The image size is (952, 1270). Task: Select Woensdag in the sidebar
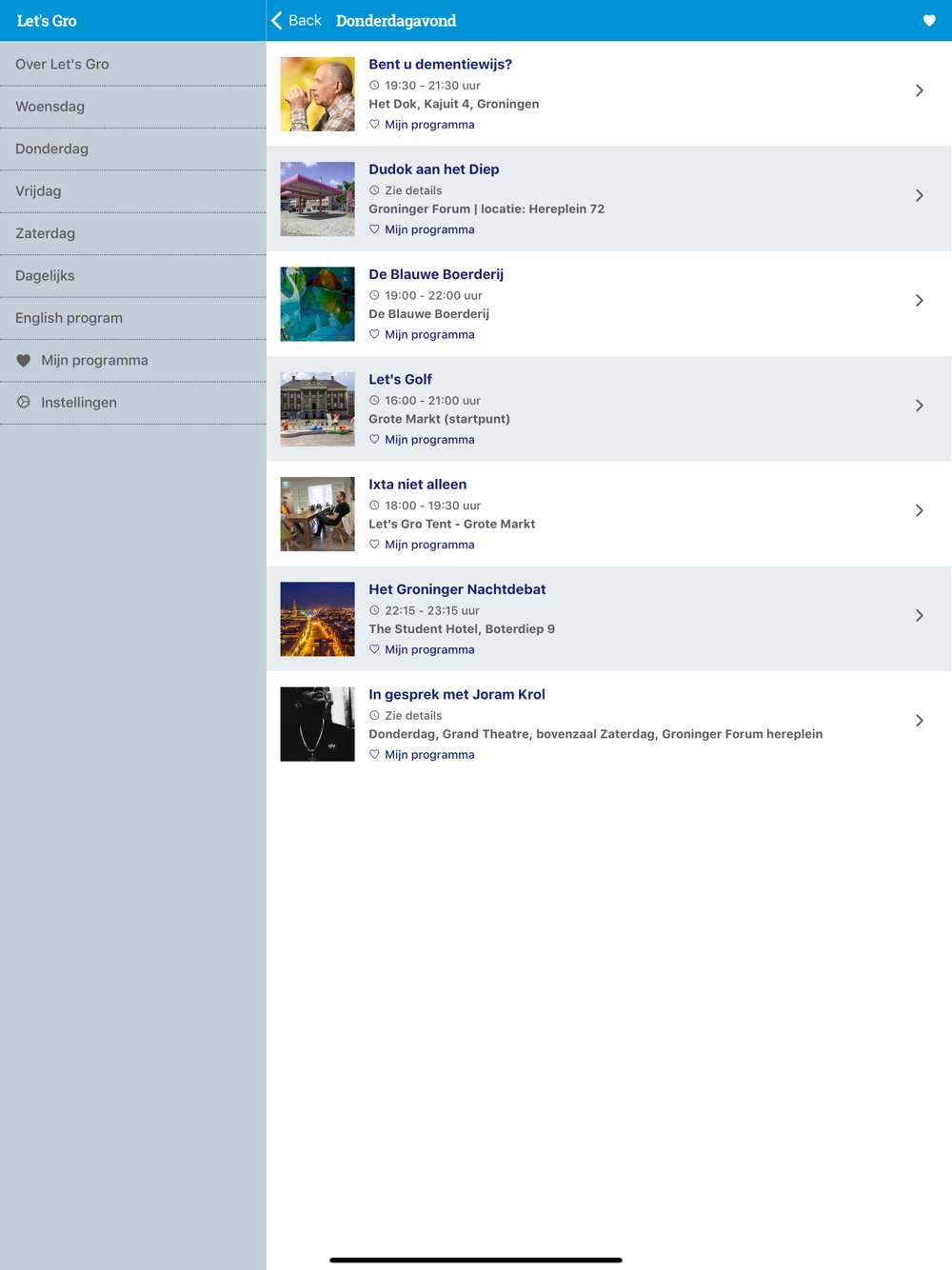pyautogui.click(x=133, y=107)
